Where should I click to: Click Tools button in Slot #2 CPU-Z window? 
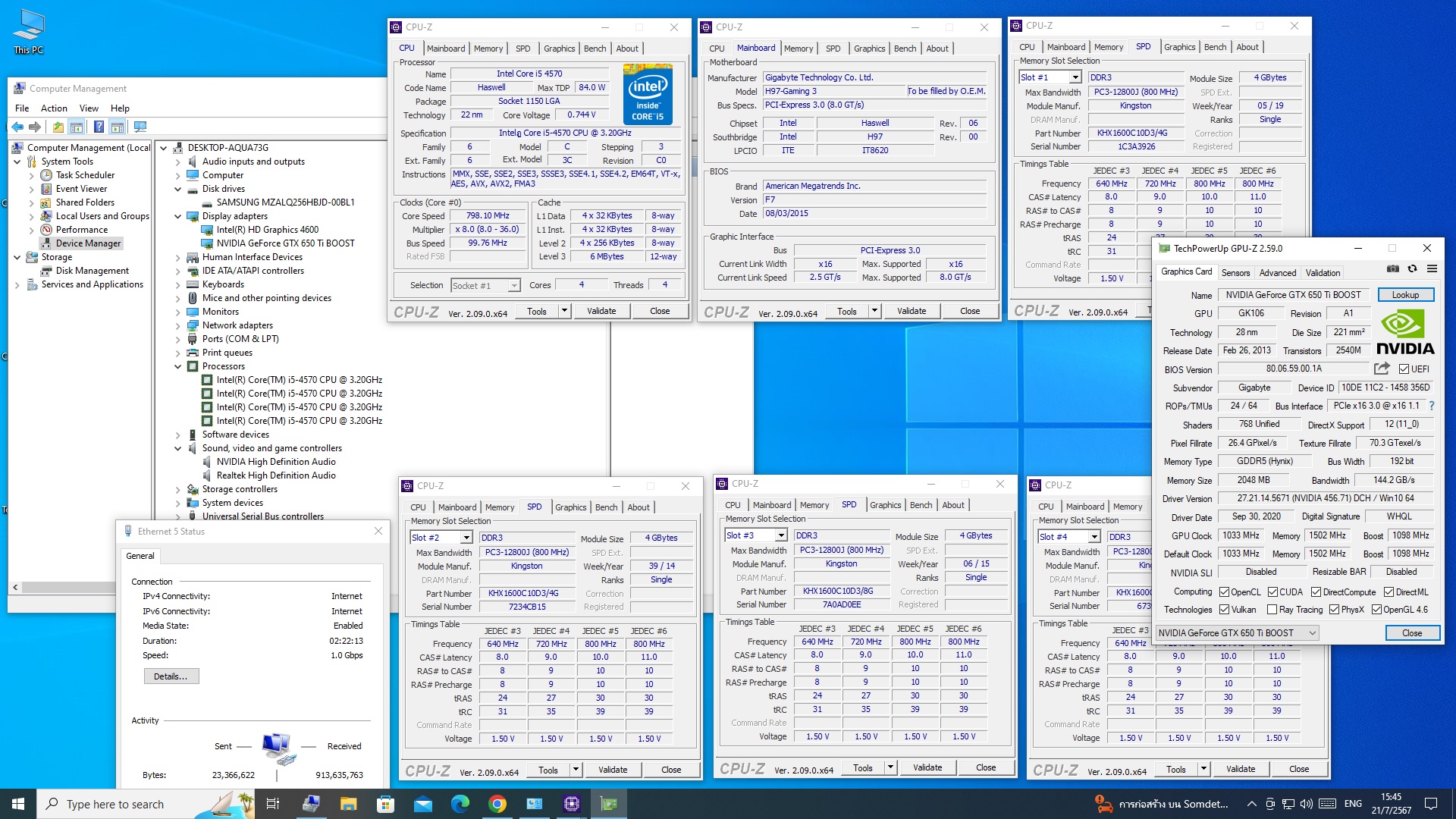(548, 770)
